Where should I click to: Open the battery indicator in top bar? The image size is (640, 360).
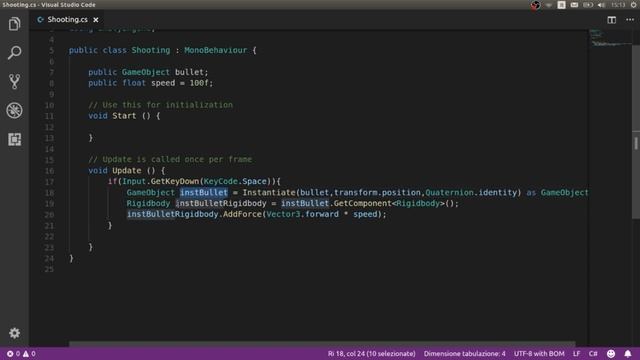pos(588,5)
